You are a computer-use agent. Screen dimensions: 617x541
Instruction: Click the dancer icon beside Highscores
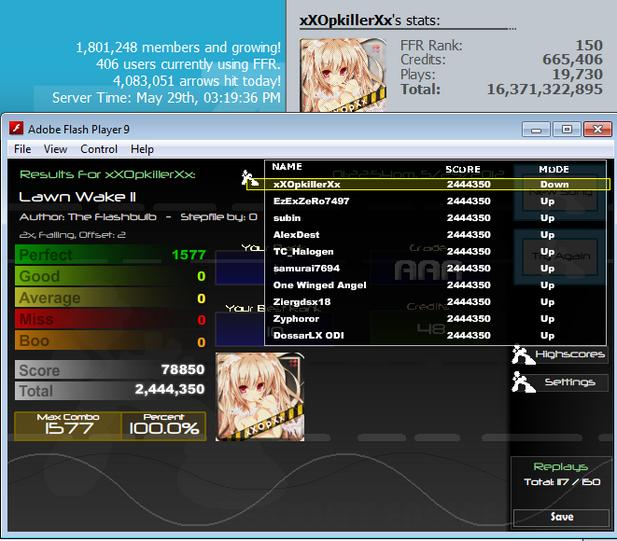522,355
